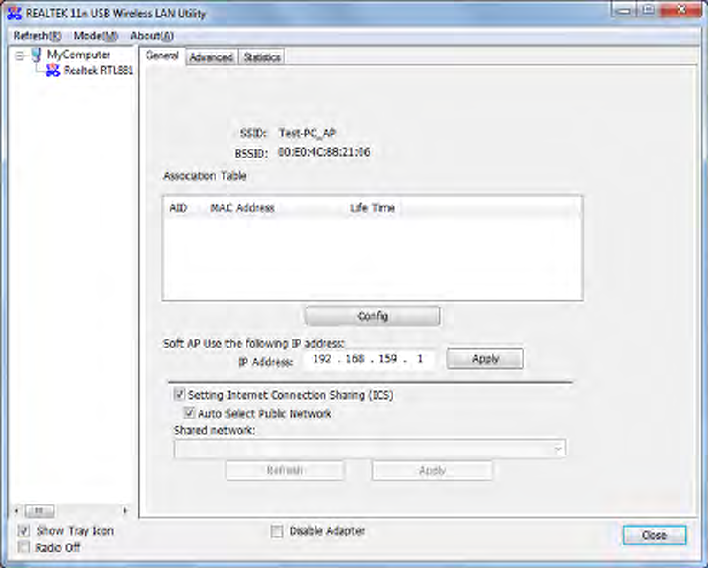The height and width of the screenshot is (568, 708).
Task: Click the AID column header
Action: [x=178, y=208]
